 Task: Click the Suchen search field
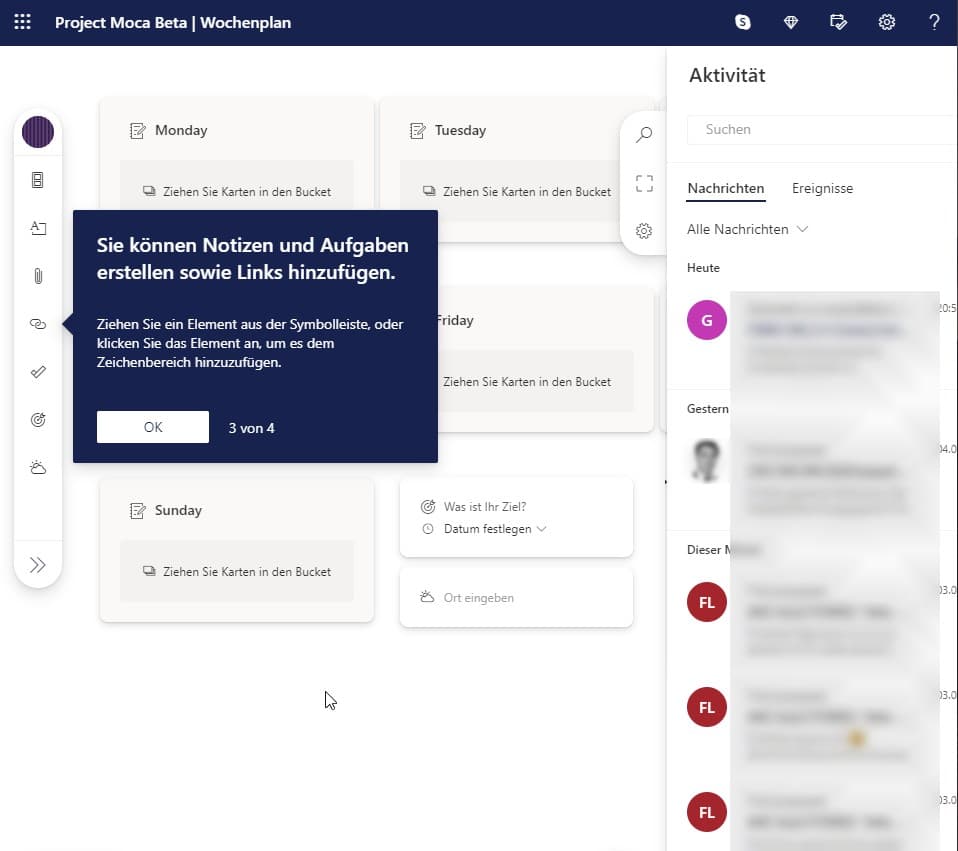click(820, 129)
